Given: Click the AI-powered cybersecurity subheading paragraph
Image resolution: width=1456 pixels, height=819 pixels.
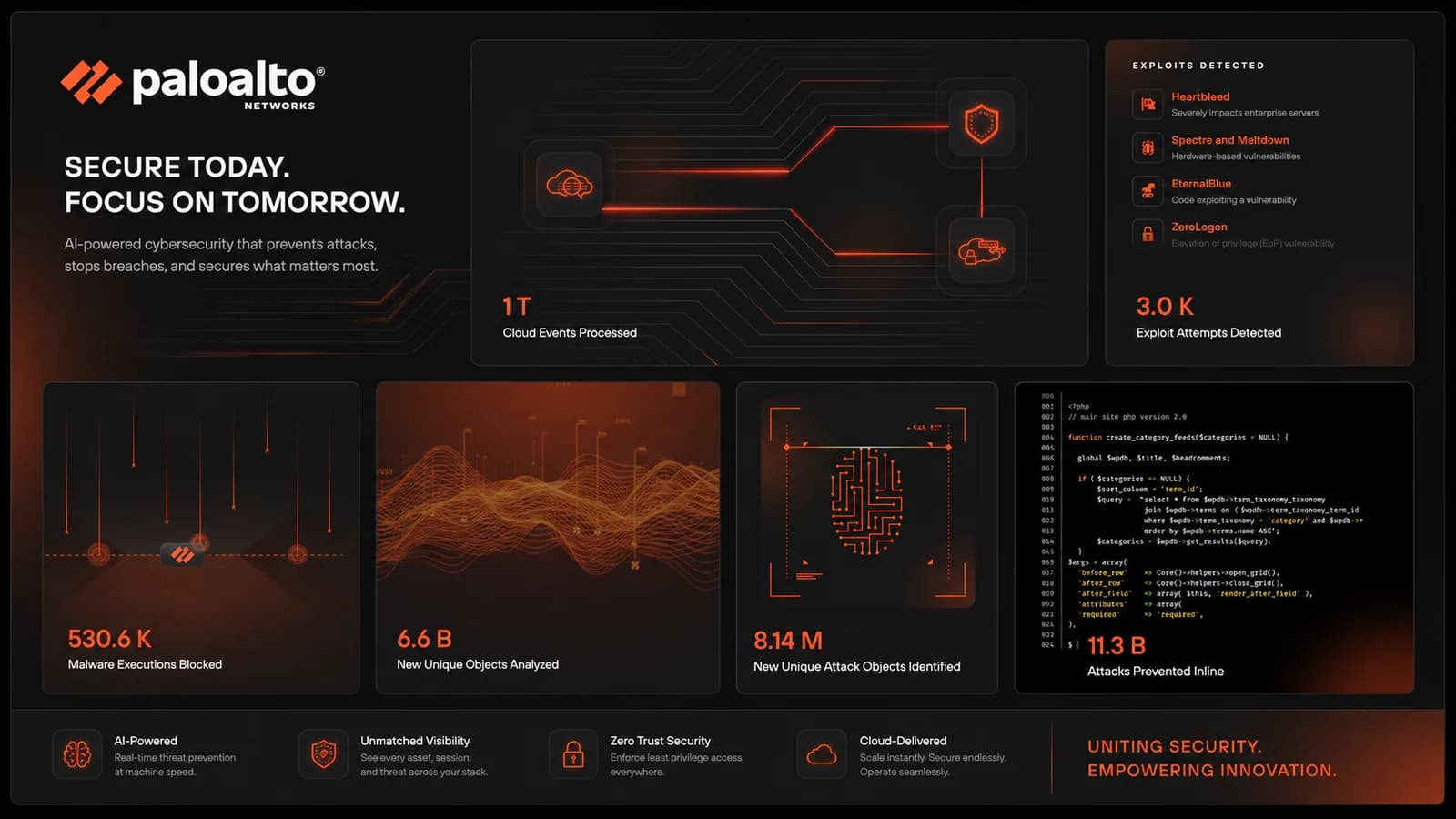Looking at the screenshot, I should (x=221, y=255).
